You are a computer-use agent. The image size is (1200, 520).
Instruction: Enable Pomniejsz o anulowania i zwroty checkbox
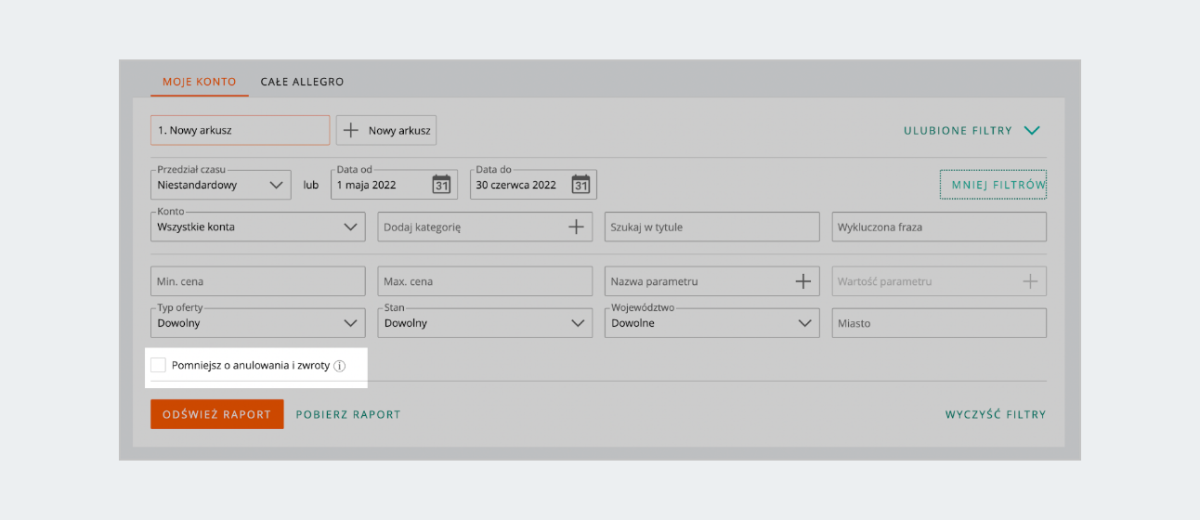click(158, 366)
